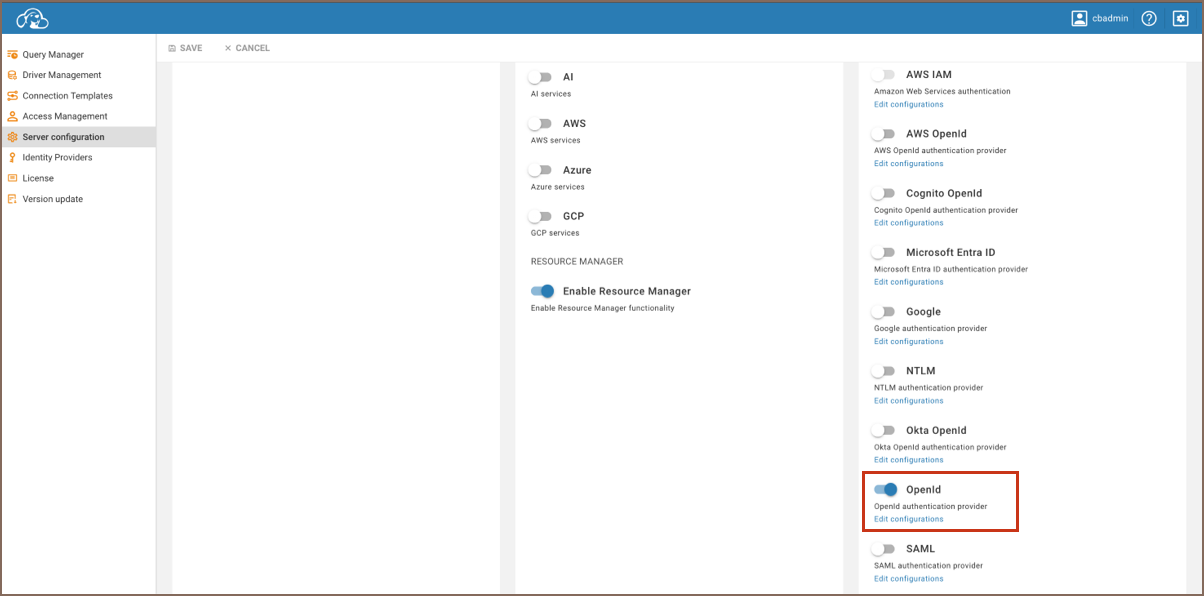Open the help question mark icon
Image resolution: width=1204 pixels, height=596 pixels.
[x=1149, y=18]
